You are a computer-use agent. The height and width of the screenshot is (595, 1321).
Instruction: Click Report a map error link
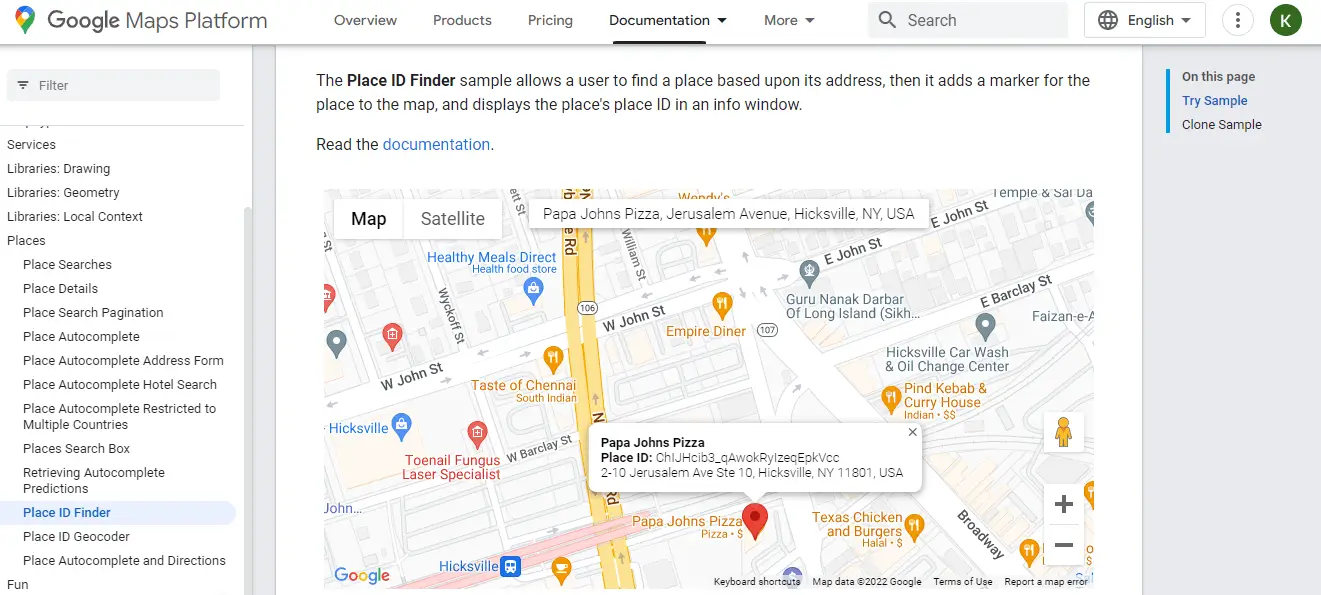(x=1045, y=581)
